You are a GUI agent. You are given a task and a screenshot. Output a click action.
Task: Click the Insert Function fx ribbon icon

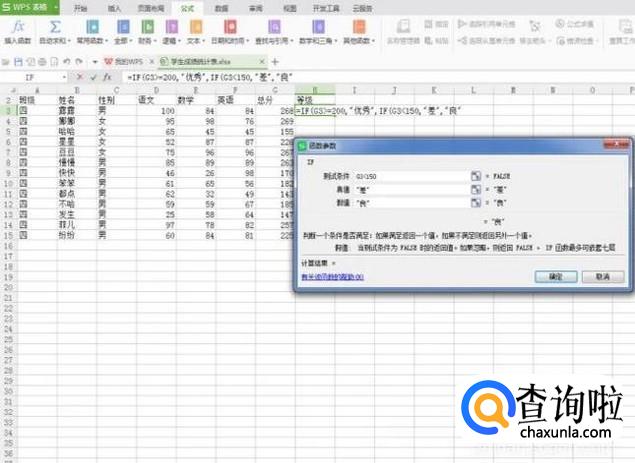pyautogui.click(x=18, y=28)
